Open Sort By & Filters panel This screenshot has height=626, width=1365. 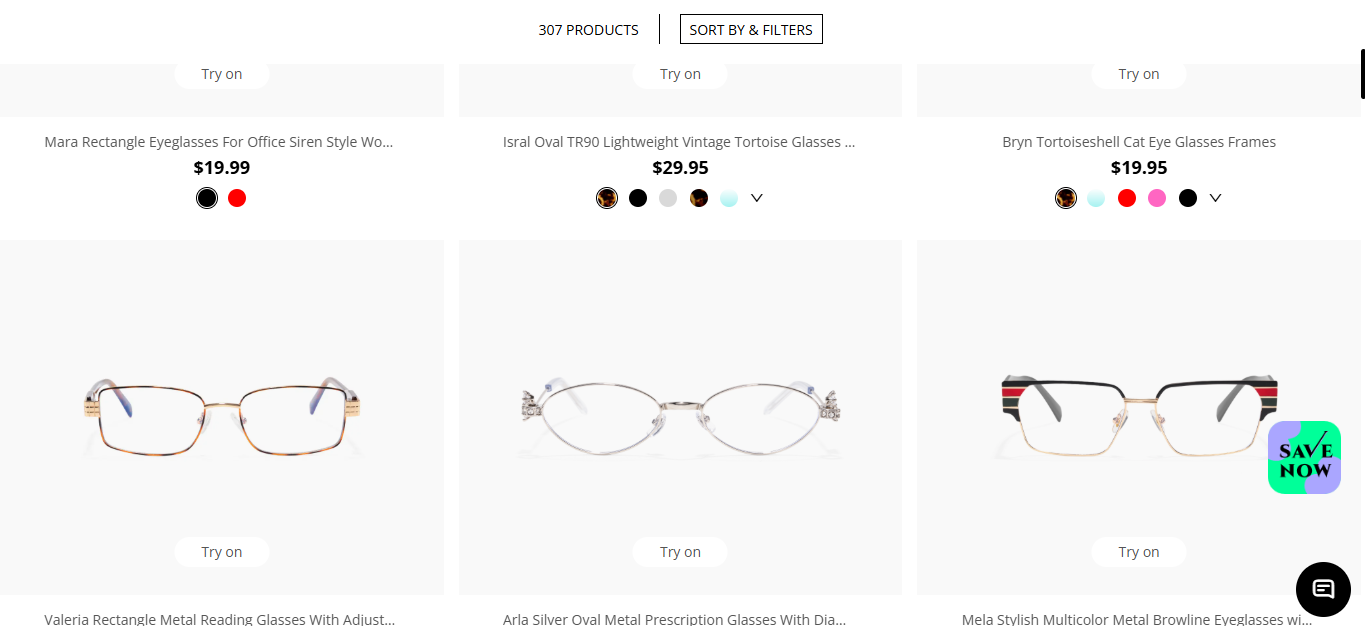pyautogui.click(x=751, y=30)
